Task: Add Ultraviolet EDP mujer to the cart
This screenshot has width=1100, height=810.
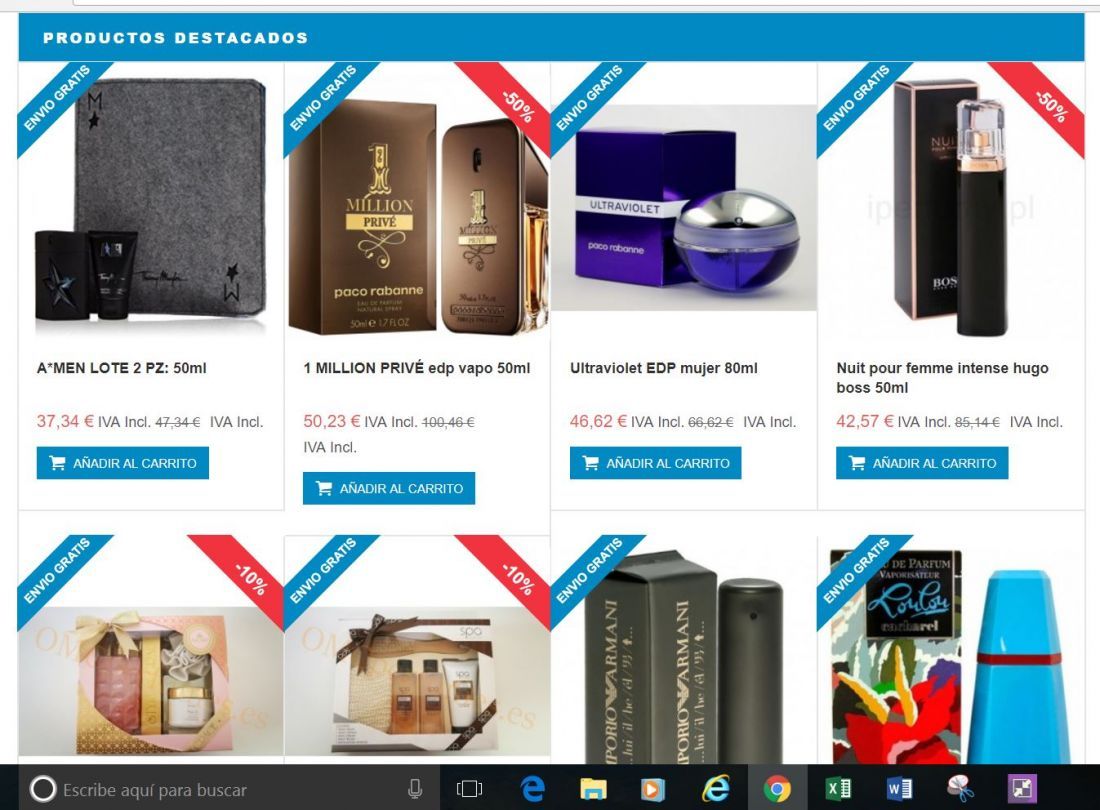Action: tap(655, 463)
